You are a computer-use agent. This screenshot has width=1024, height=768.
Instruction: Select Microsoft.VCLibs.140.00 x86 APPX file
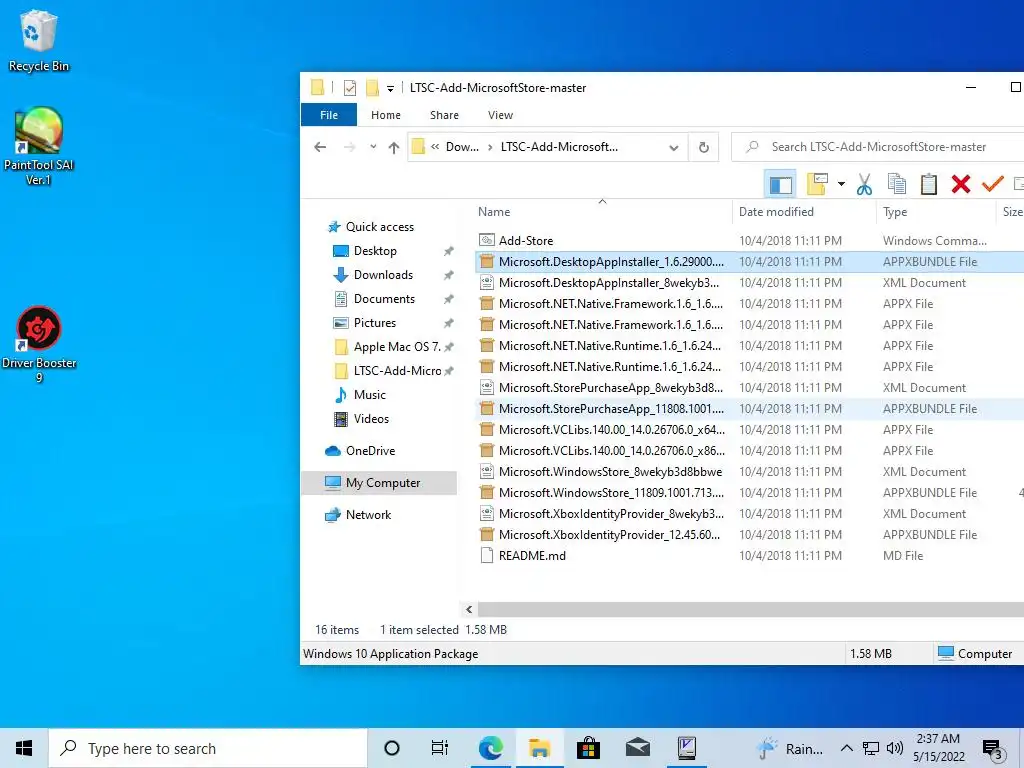coord(611,451)
